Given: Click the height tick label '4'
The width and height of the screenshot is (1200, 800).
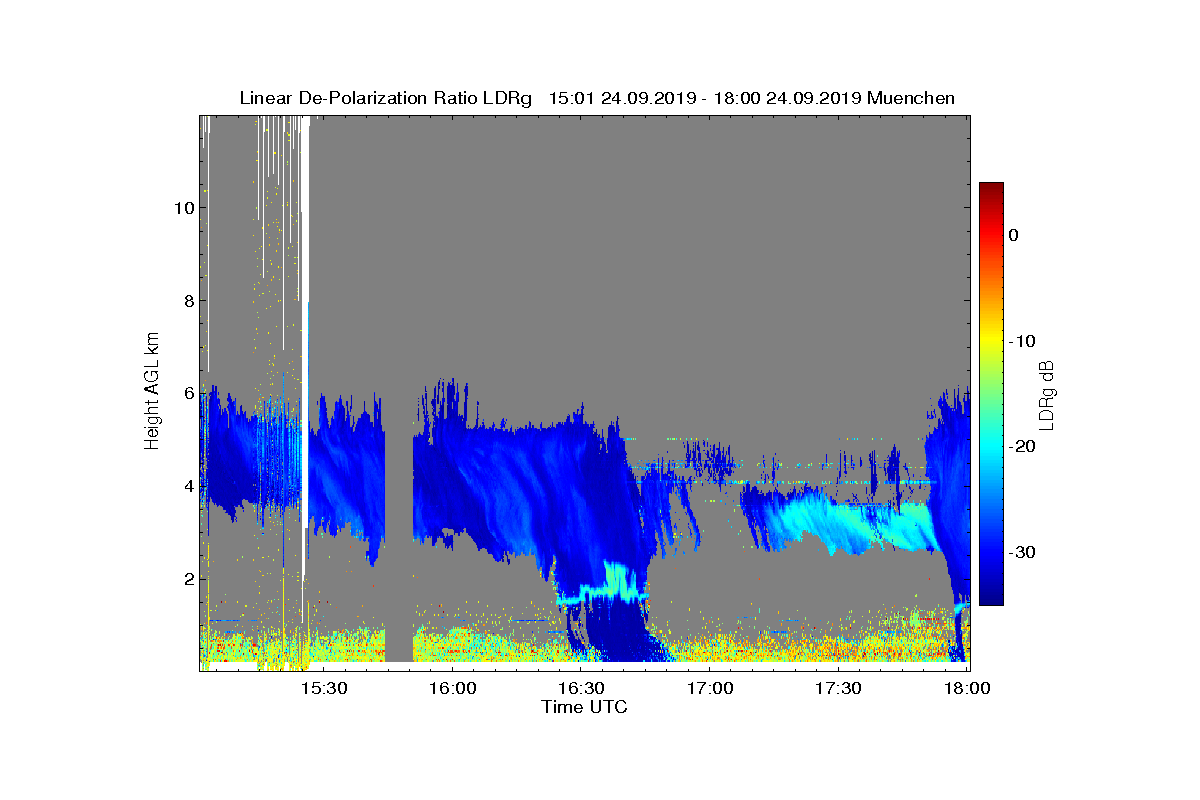Looking at the screenshot, I should point(188,486).
